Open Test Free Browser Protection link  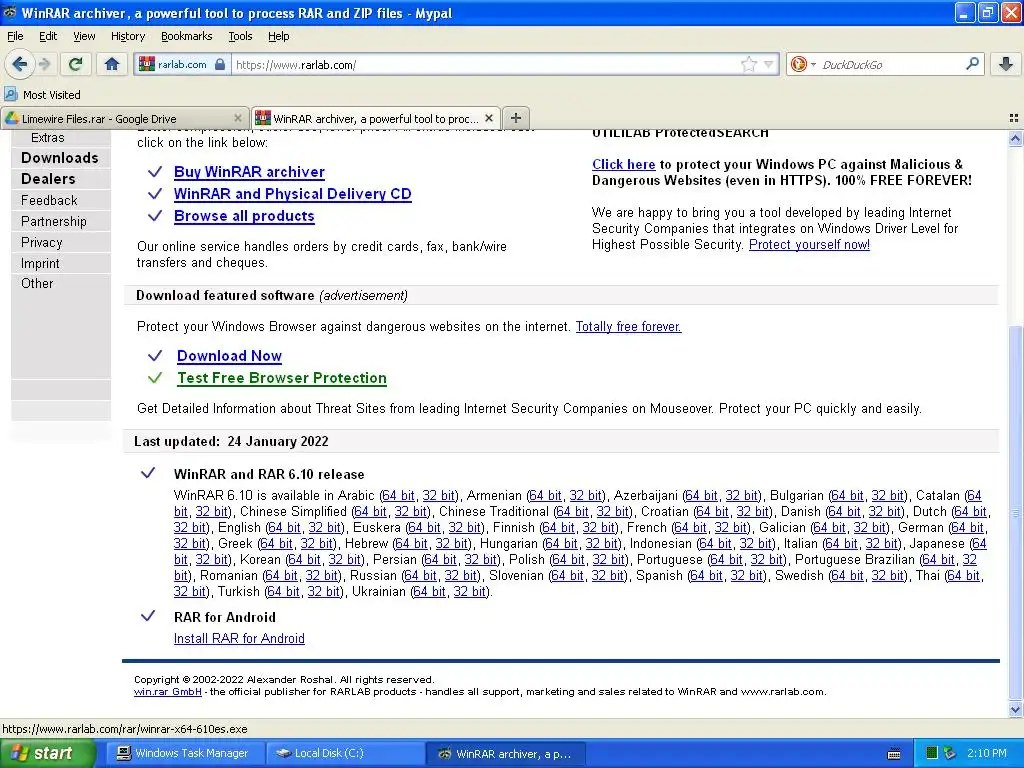click(281, 378)
